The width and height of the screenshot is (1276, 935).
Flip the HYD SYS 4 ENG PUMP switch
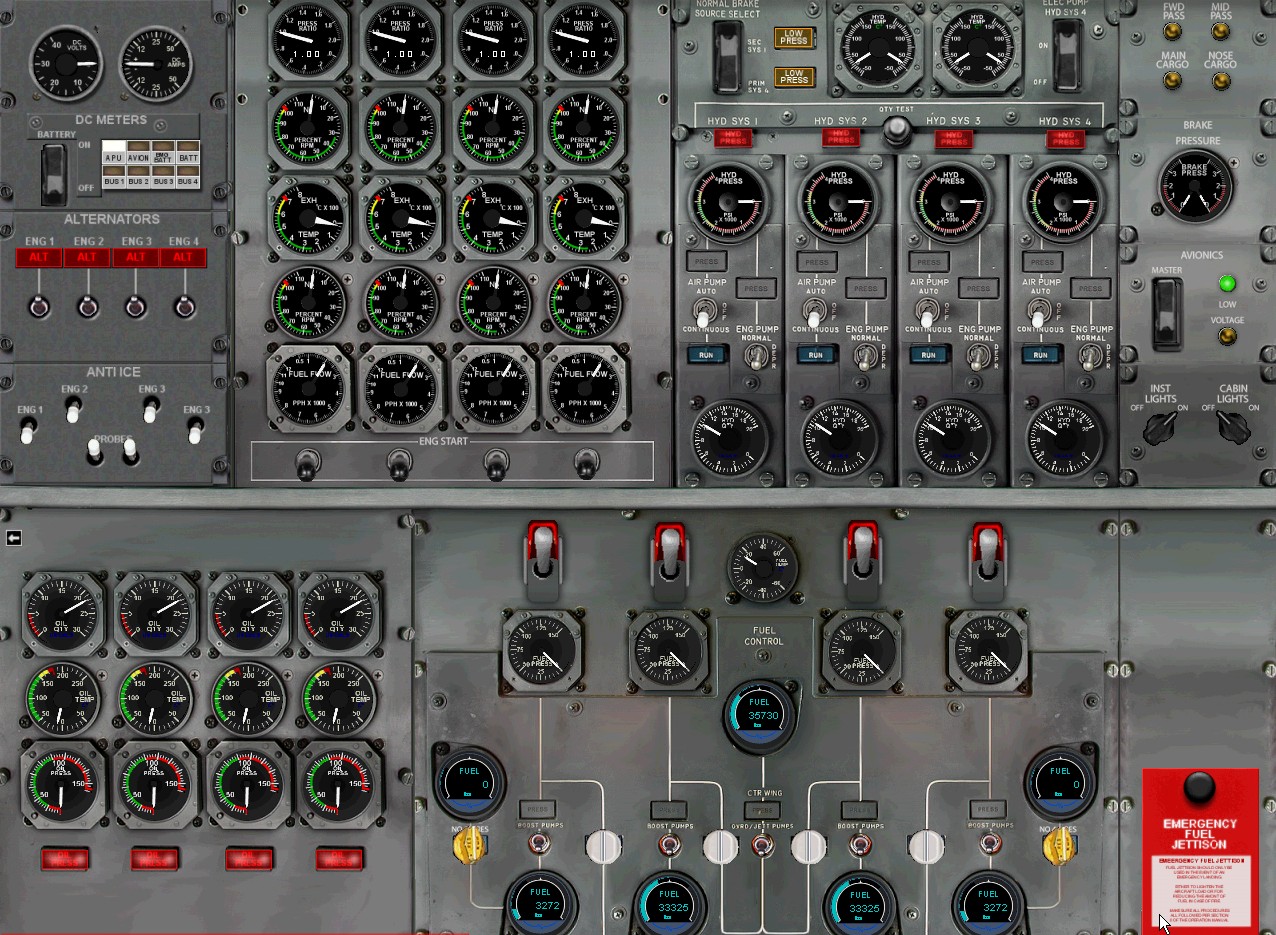(x=1091, y=355)
